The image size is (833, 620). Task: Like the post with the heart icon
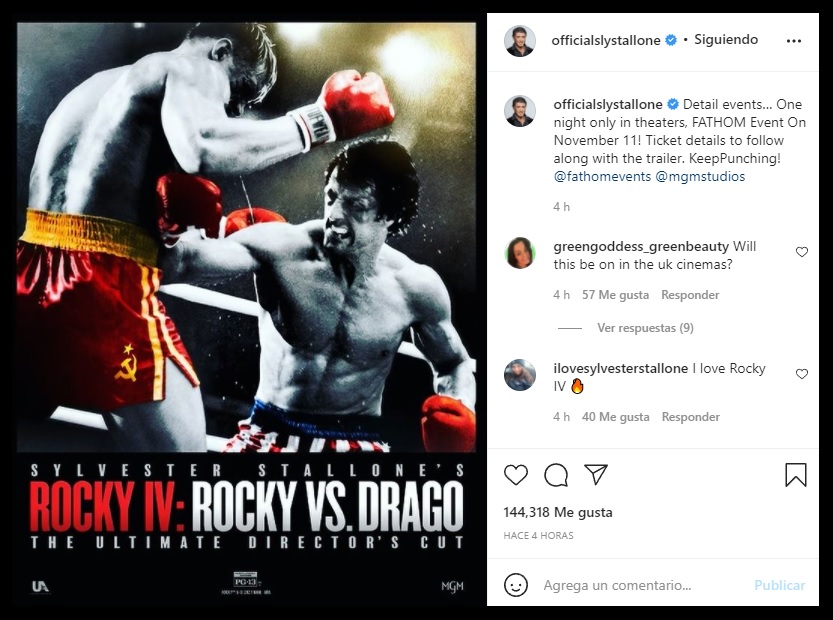click(x=515, y=474)
